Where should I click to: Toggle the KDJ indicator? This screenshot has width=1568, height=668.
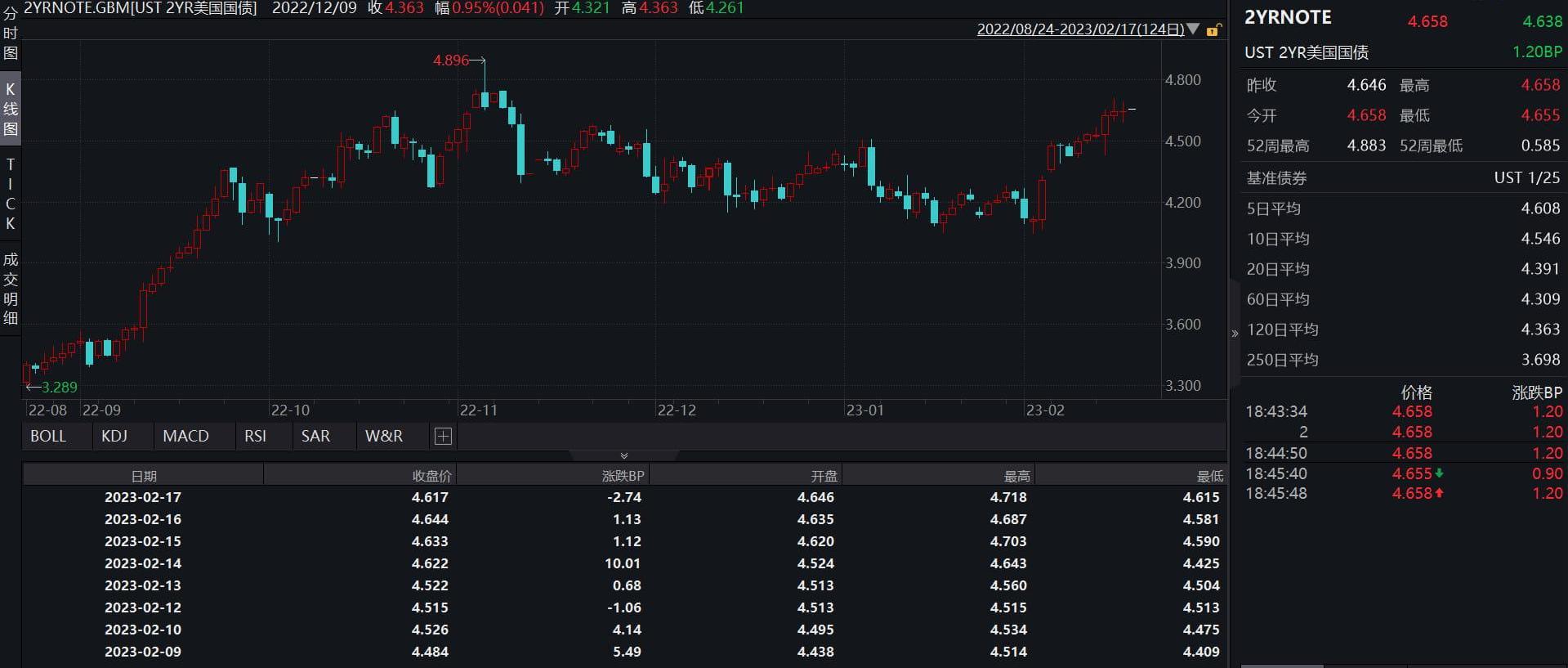click(x=114, y=437)
